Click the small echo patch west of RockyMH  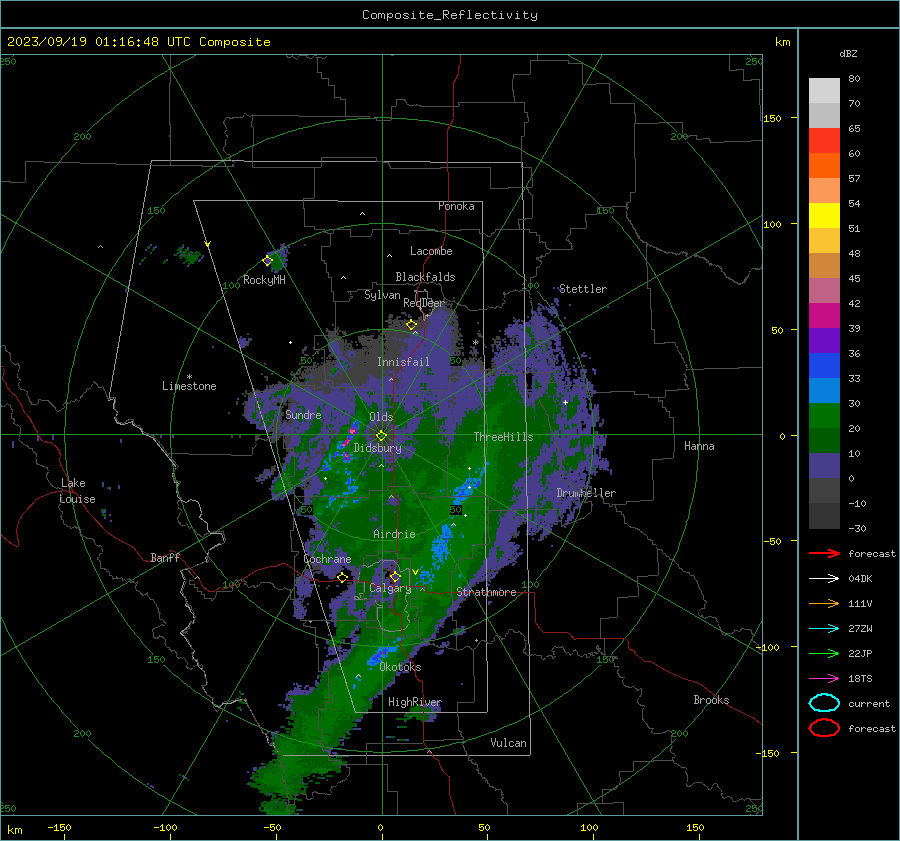(188, 255)
